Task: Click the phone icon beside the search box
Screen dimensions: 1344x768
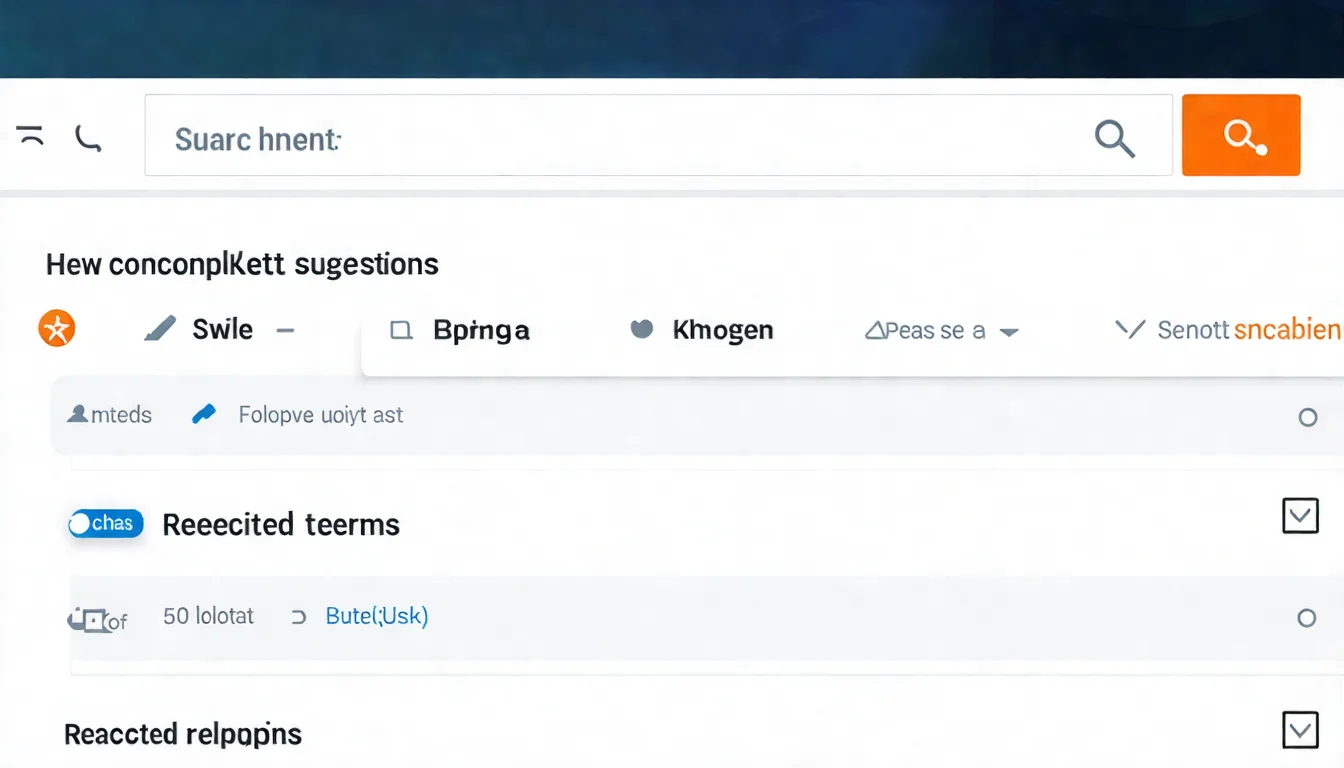Action: click(x=88, y=138)
